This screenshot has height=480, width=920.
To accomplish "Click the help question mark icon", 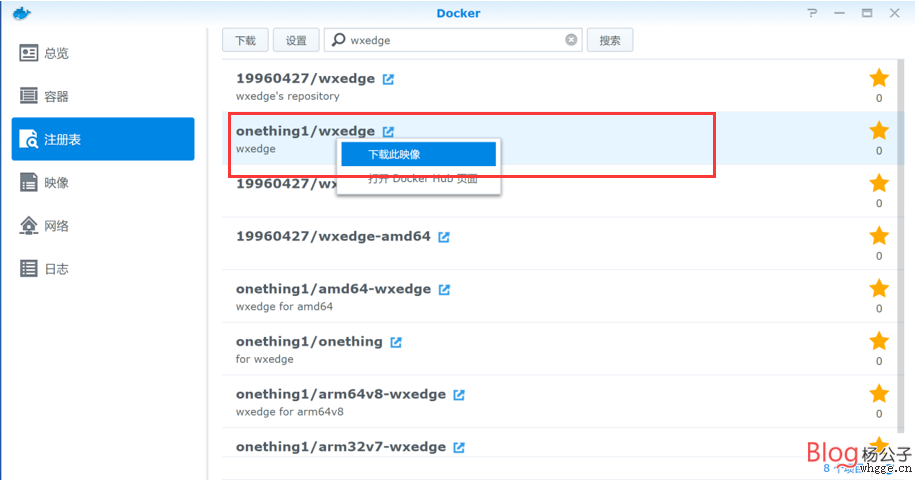I will click(812, 13).
